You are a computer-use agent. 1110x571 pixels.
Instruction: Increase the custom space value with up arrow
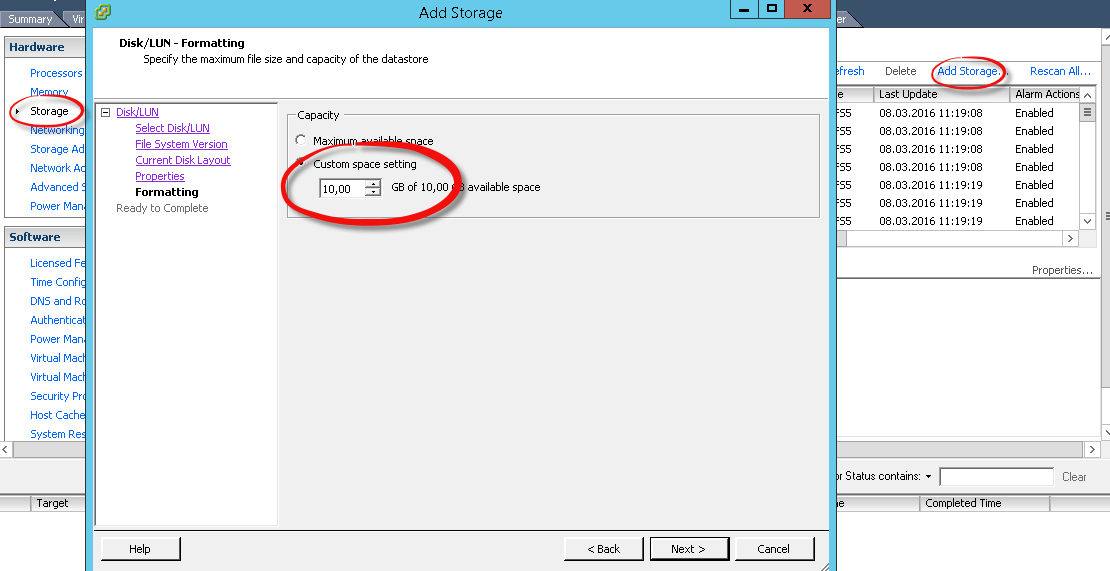(372, 184)
